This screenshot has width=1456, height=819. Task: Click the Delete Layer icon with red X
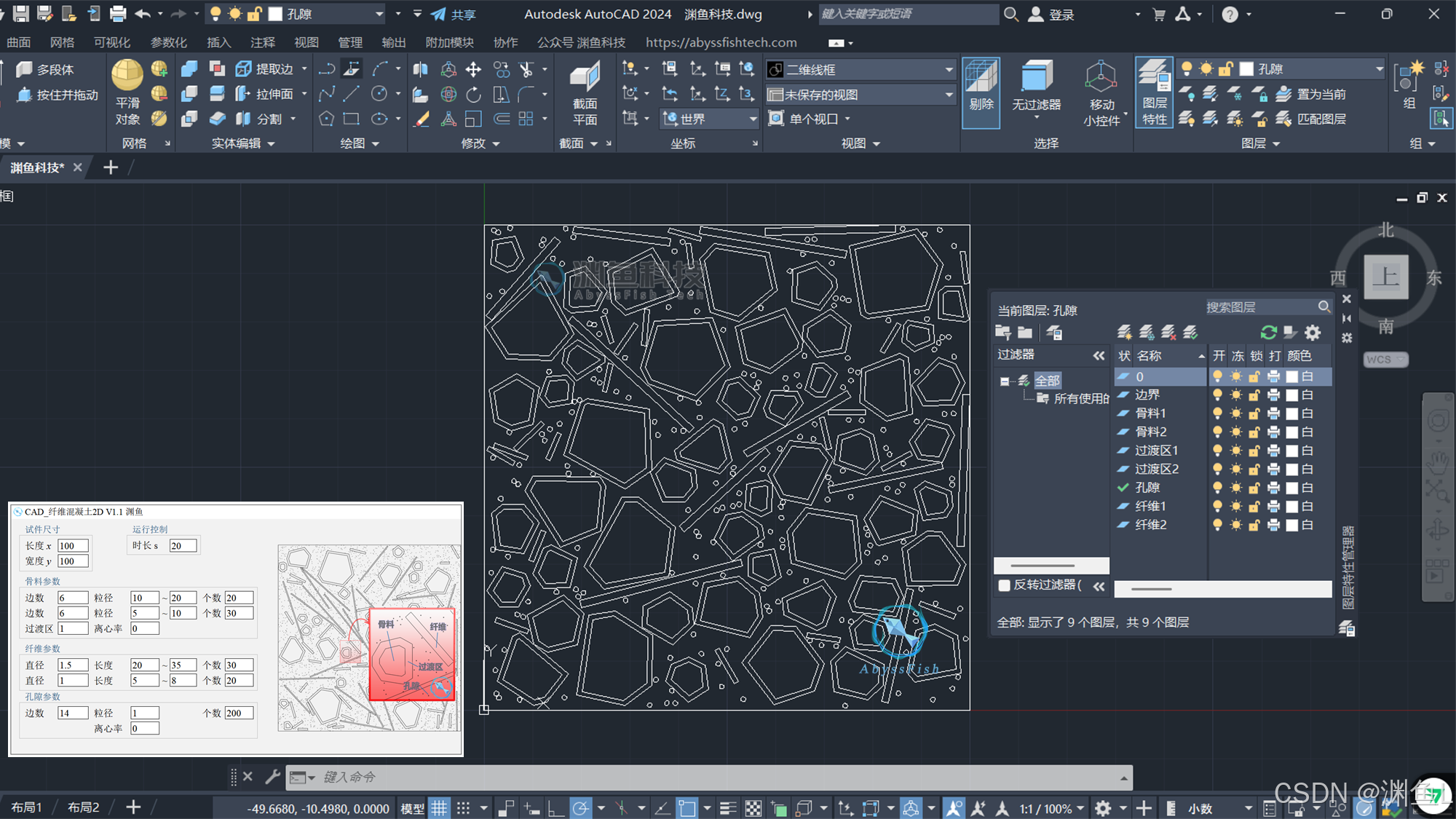point(1168,333)
